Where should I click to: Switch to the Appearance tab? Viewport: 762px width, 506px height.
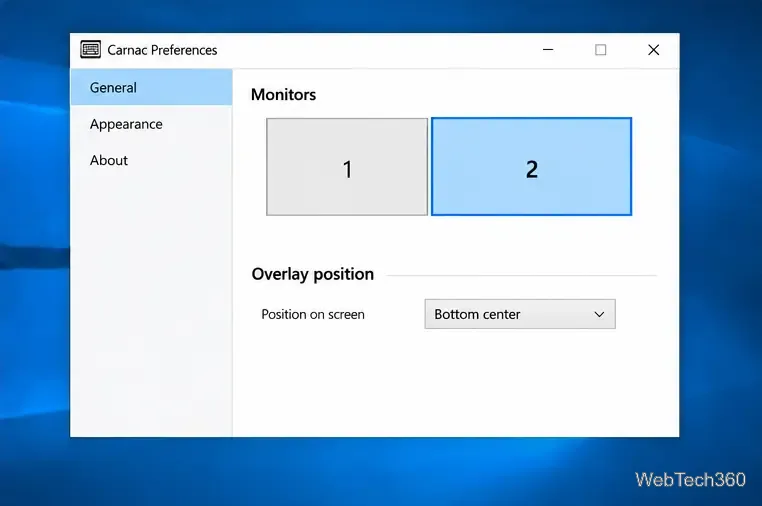pos(151,124)
